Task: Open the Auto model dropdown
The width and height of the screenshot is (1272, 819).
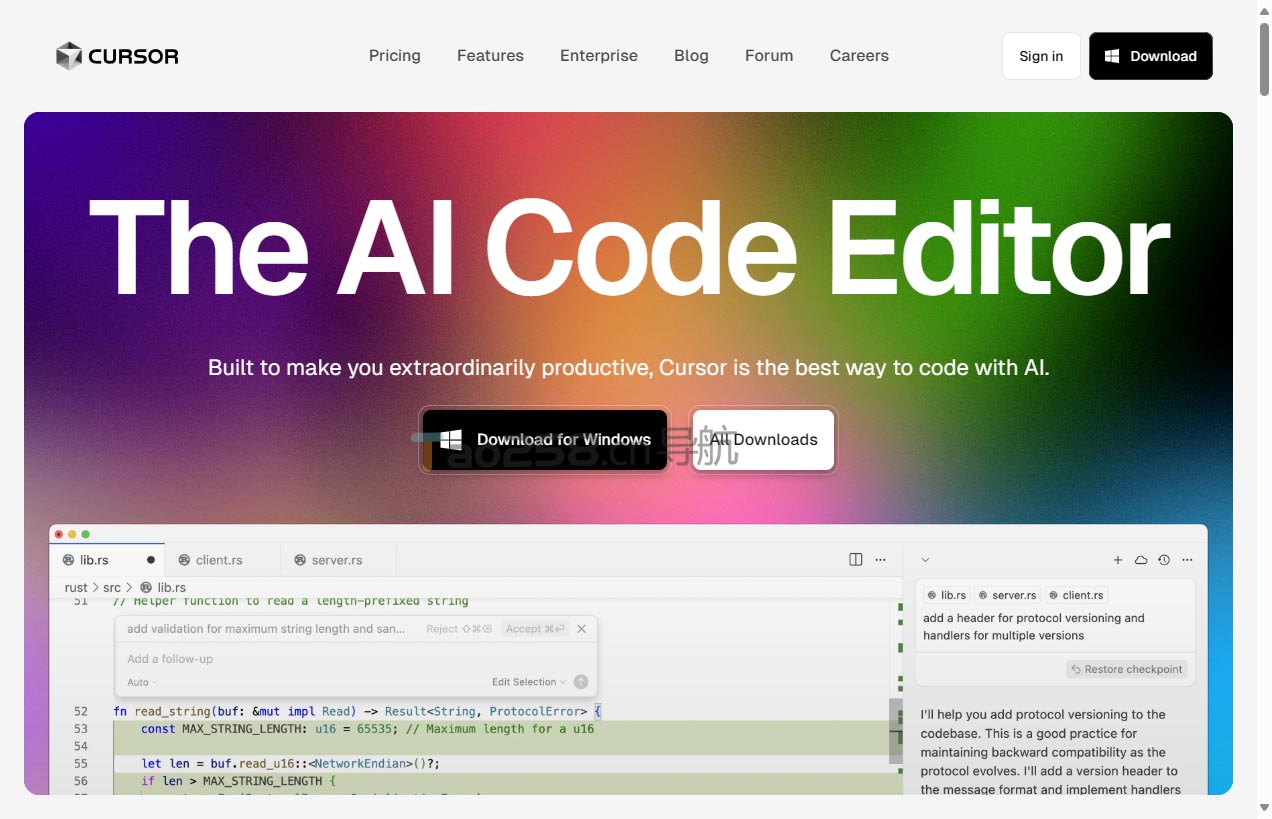Action: point(142,682)
